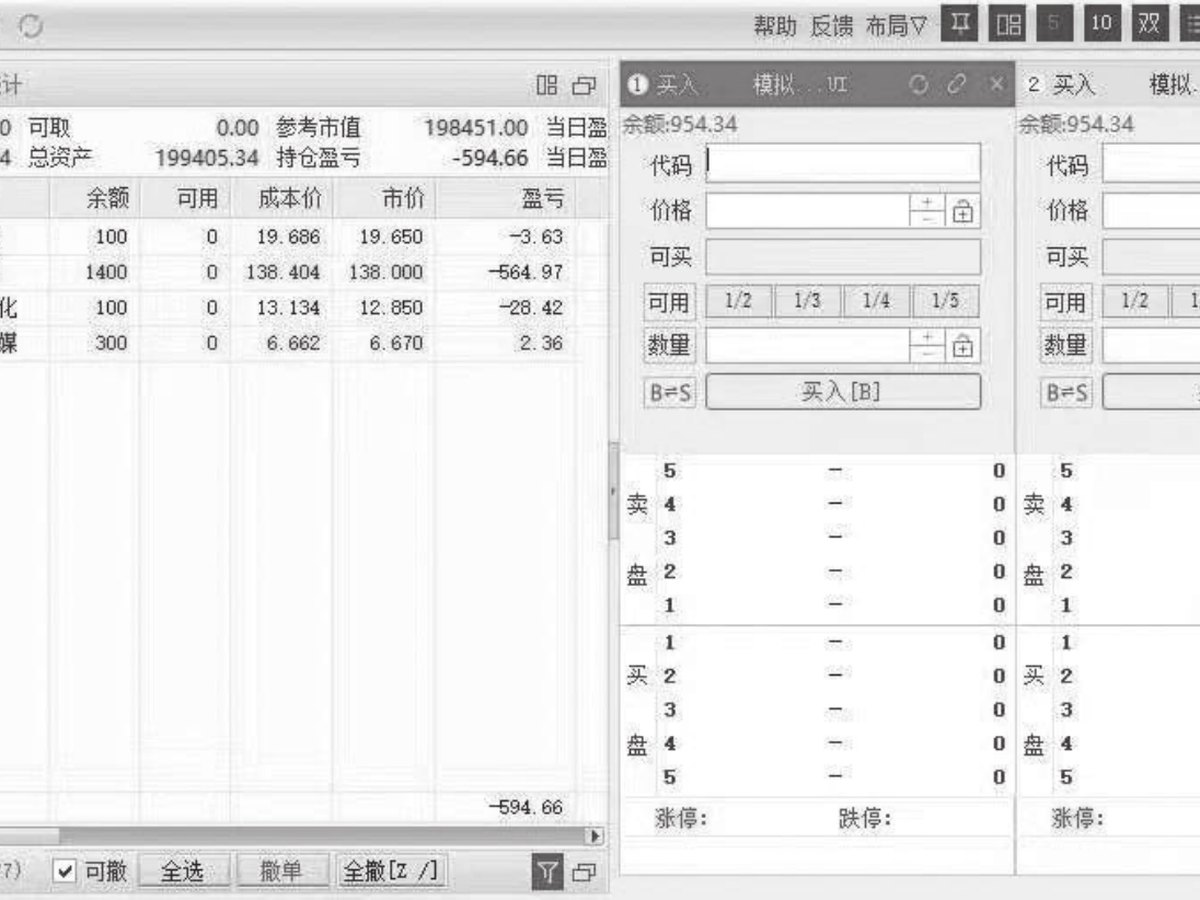This screenshot has height=900, width=1200.
Task: Click the B⇌S switch button in panel 2
Action: (1067, 392)
